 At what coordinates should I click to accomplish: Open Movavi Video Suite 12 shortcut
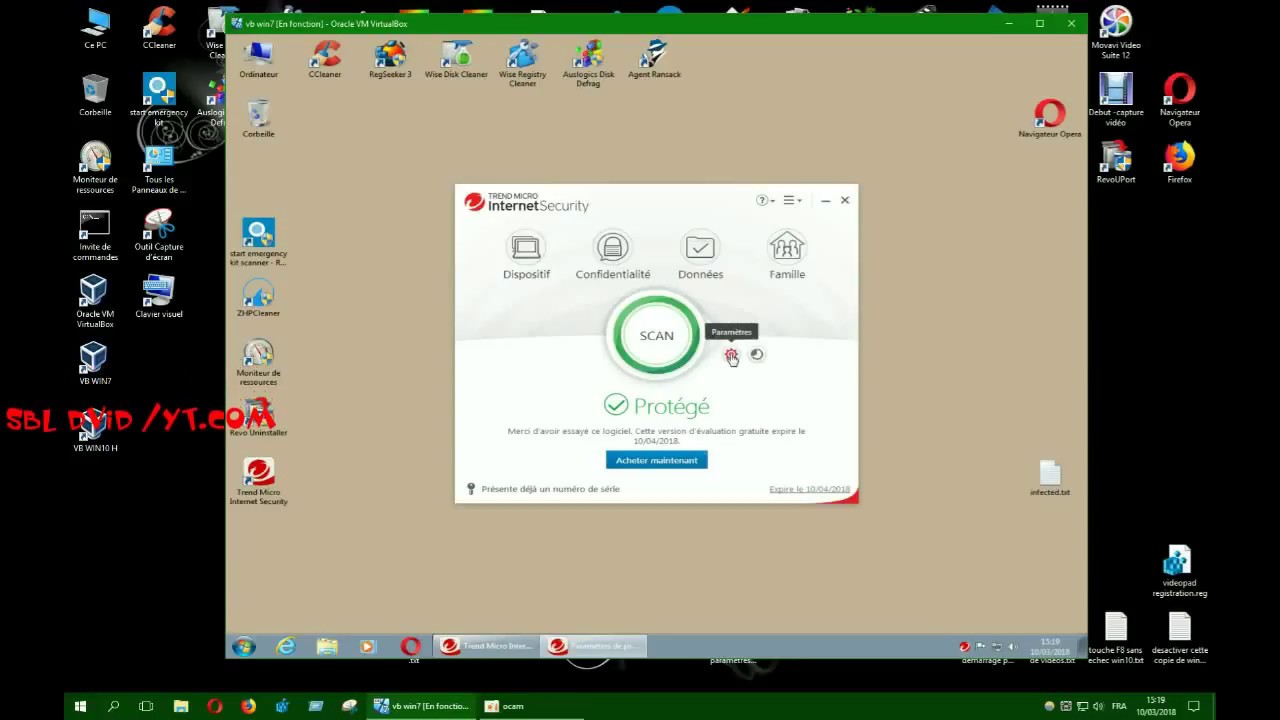click(1116, 33)
